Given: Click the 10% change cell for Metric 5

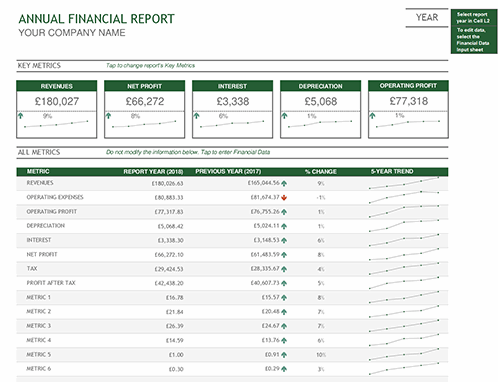Looking at the screenshot, I should pos(321,355).
